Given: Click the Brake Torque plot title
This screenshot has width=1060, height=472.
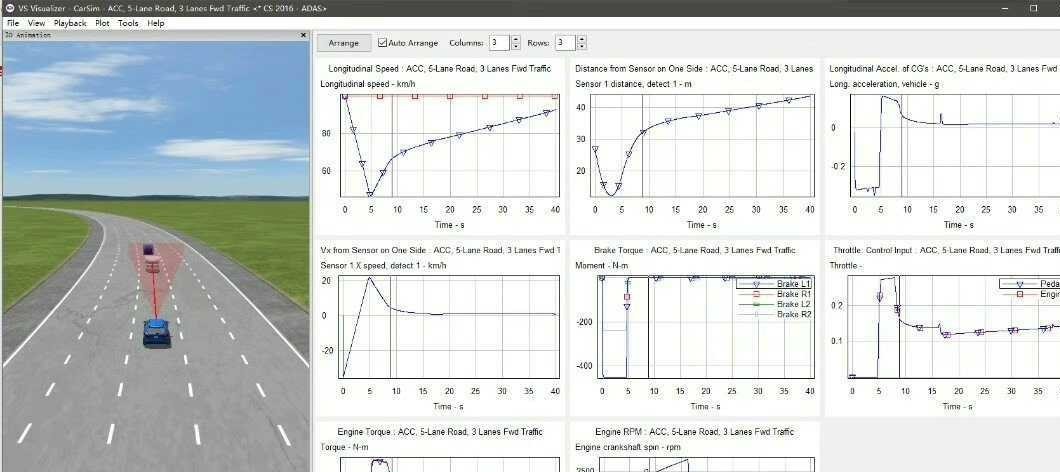Looking at the screenshot, I should pos(694,250).
